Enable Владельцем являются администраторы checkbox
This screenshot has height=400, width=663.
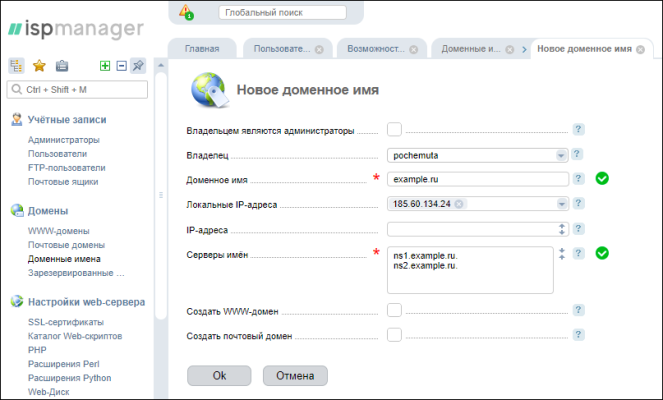[394, 129]
